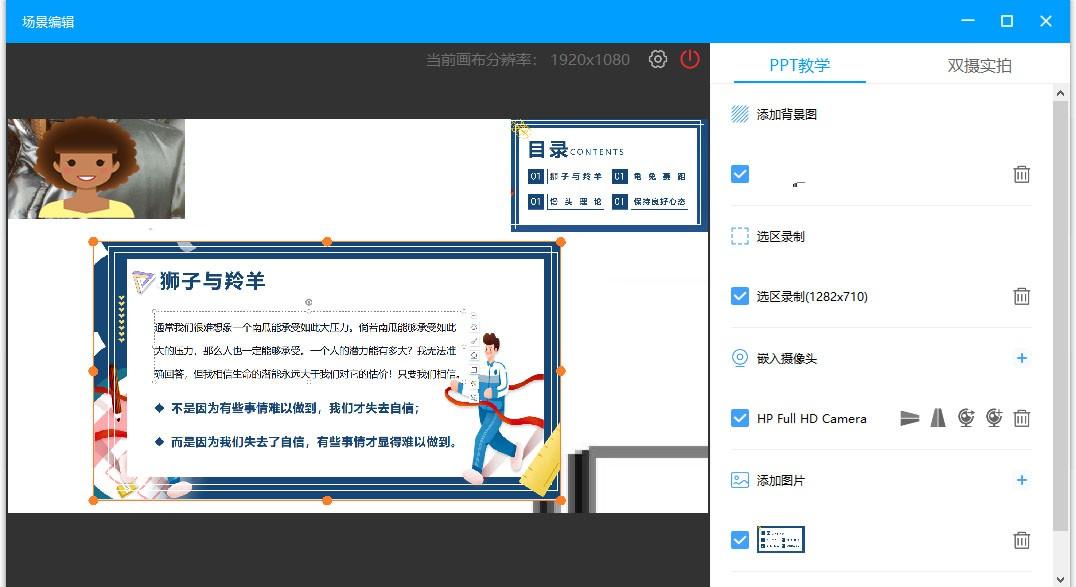
Task: Click the 选区录制 region recording option
Action: click(780, 236)
